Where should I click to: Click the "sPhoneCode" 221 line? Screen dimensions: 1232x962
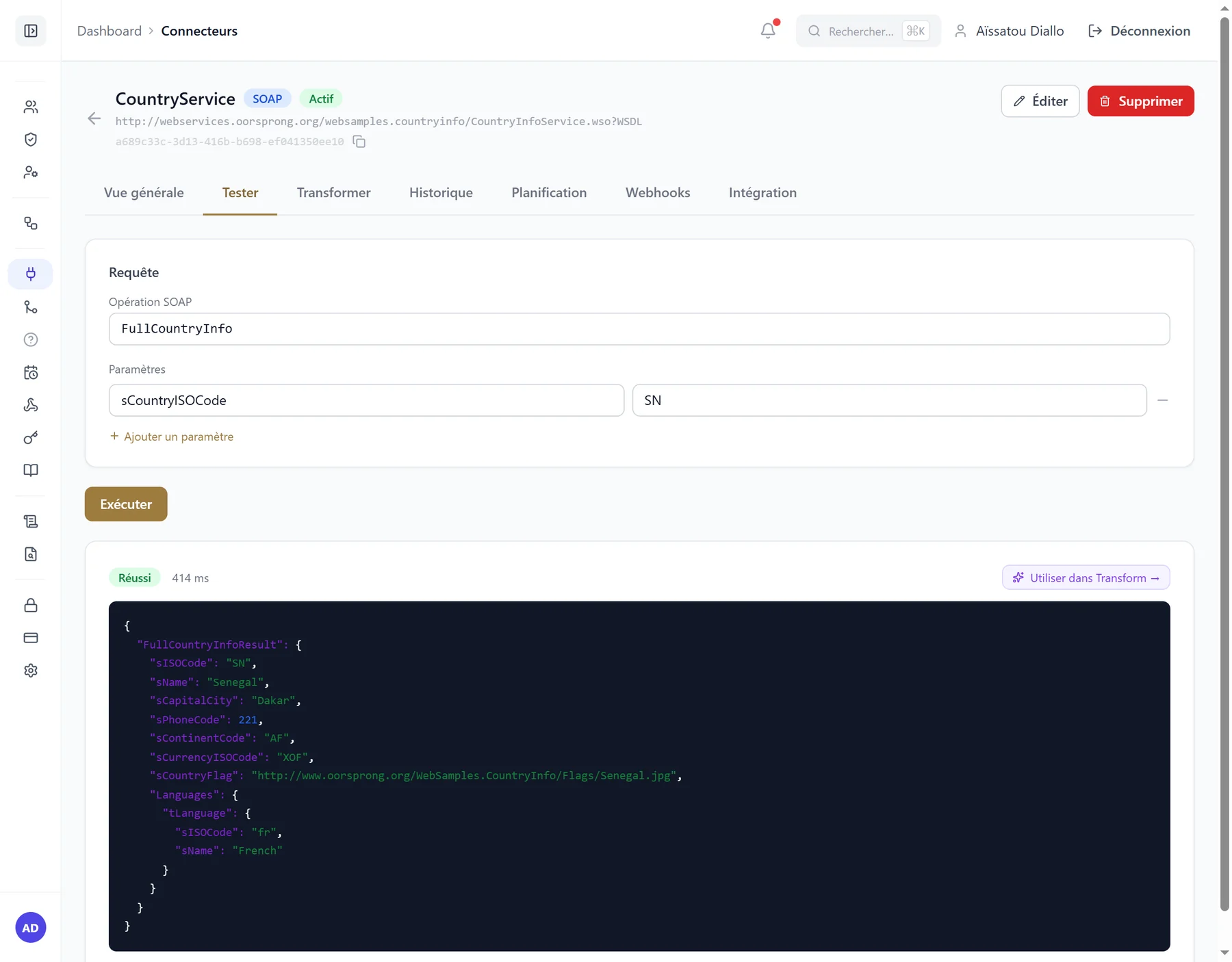point(206,720)
